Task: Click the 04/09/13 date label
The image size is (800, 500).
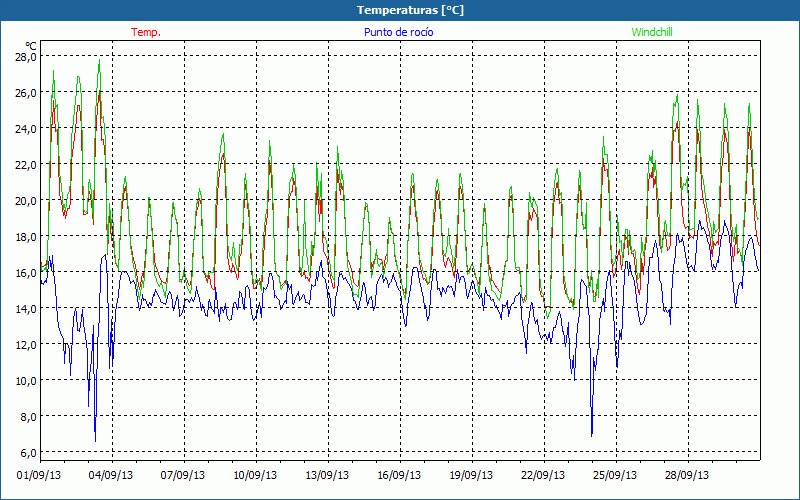Action: [x=112, y=476]
